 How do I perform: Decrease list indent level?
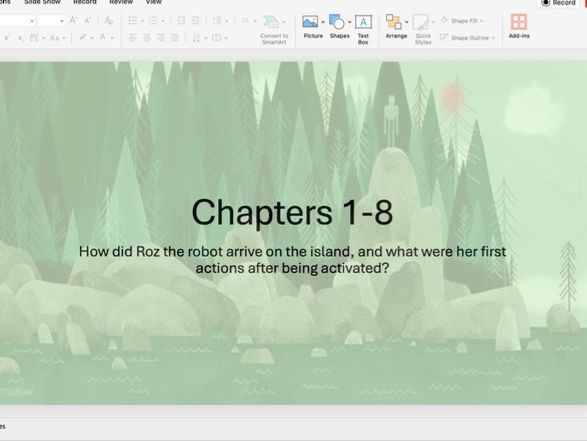click(181, 21)
